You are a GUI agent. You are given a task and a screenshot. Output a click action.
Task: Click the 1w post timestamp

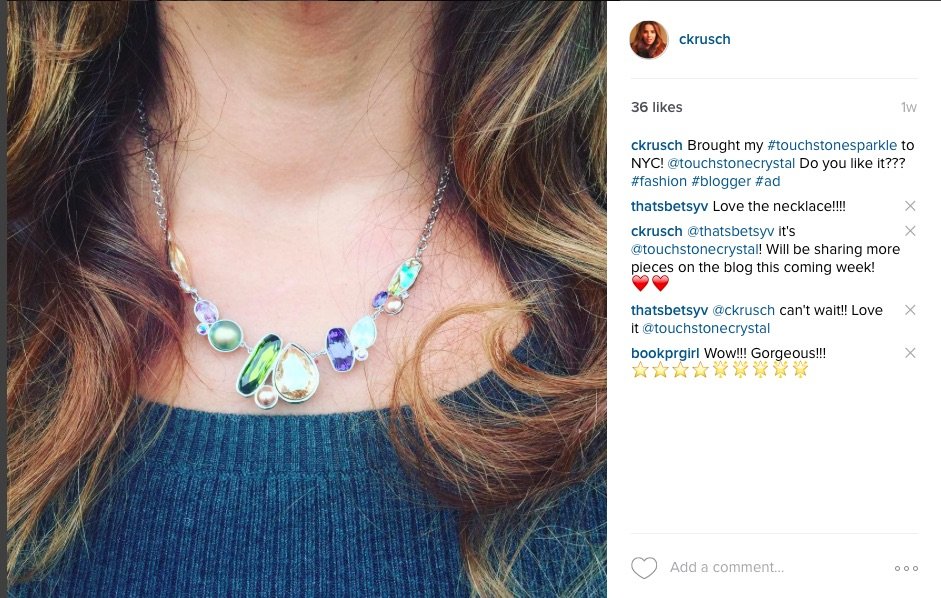[x=908, y=107]
